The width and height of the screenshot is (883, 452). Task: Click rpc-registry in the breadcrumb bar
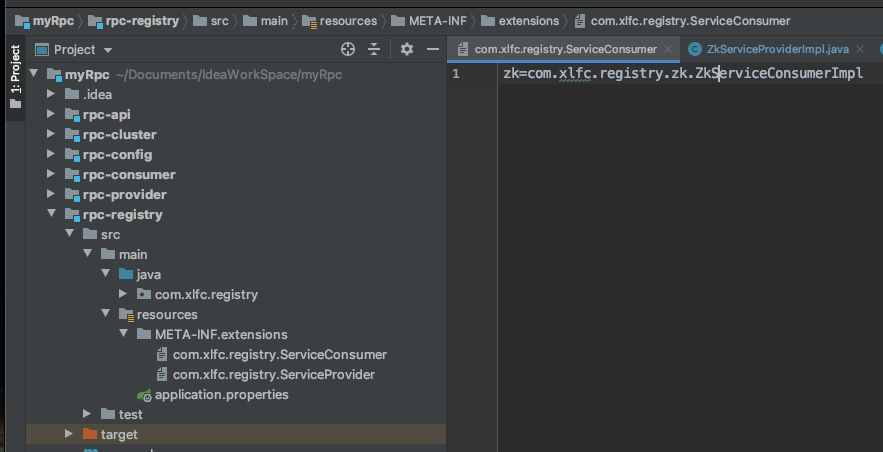click(142, 21)
